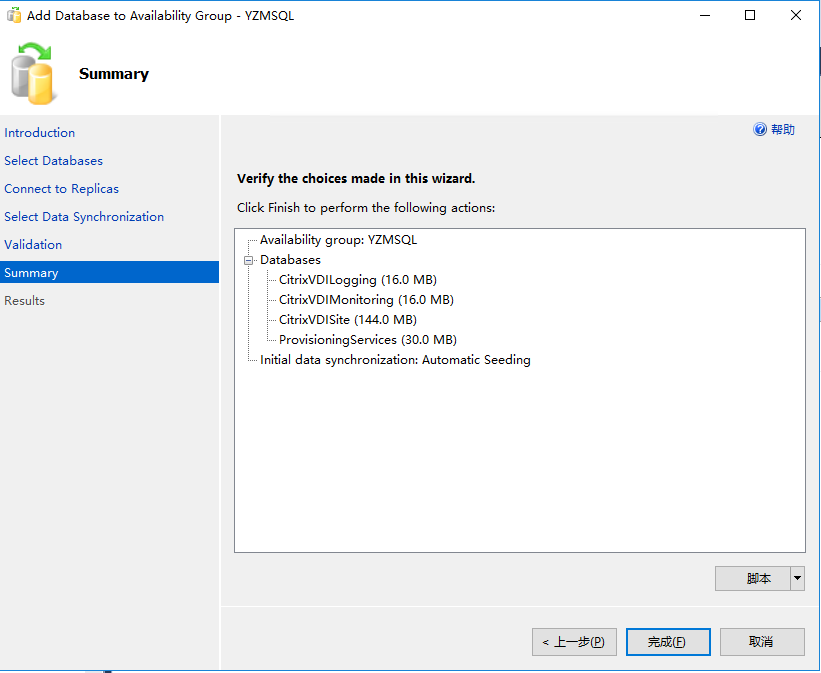Switch to Select Data Synchronization page
The image size is (821, 673).
pos(84,217)
